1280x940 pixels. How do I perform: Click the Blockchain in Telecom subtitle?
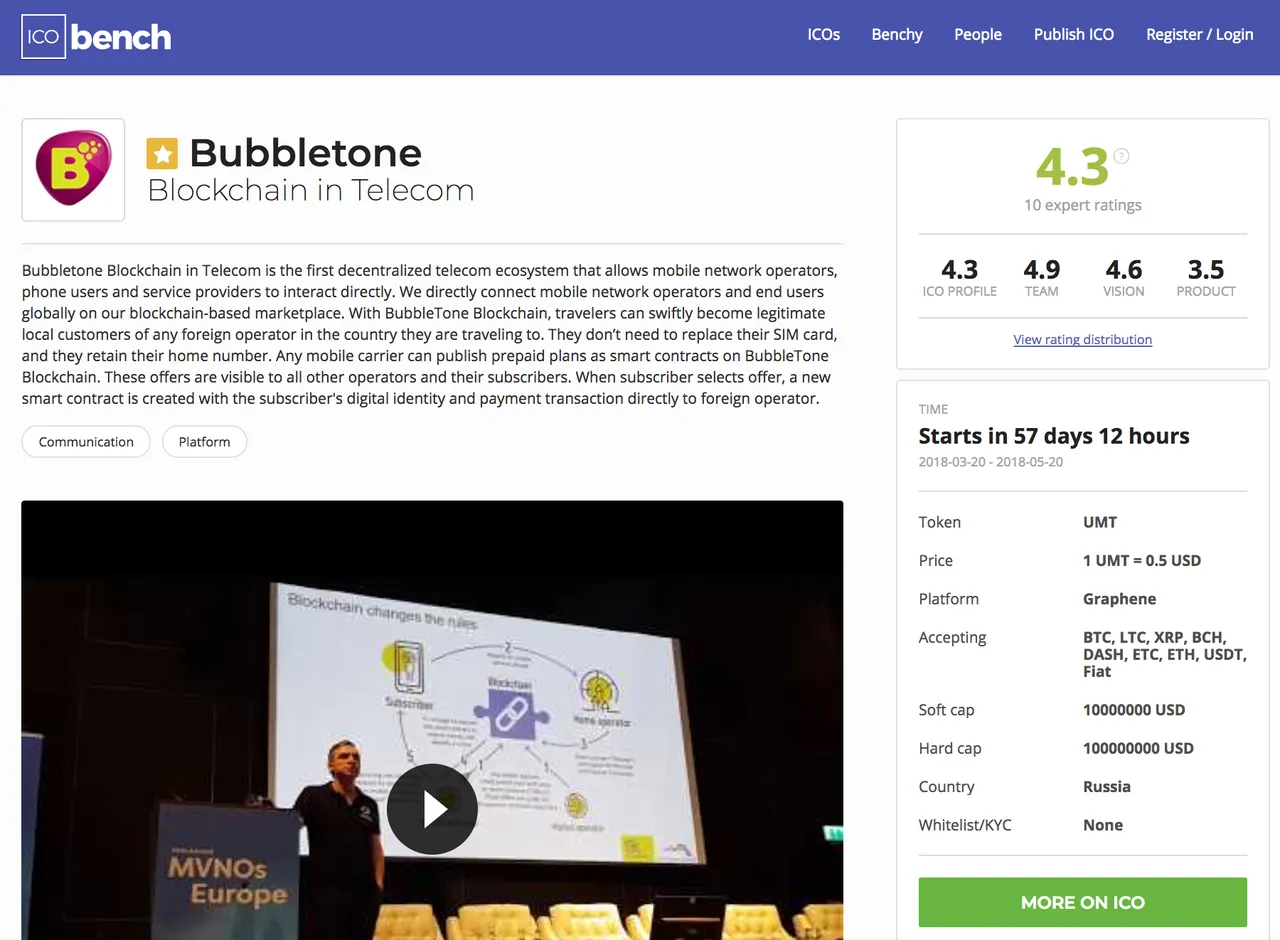pyautogui.click(x=311, y=190)
